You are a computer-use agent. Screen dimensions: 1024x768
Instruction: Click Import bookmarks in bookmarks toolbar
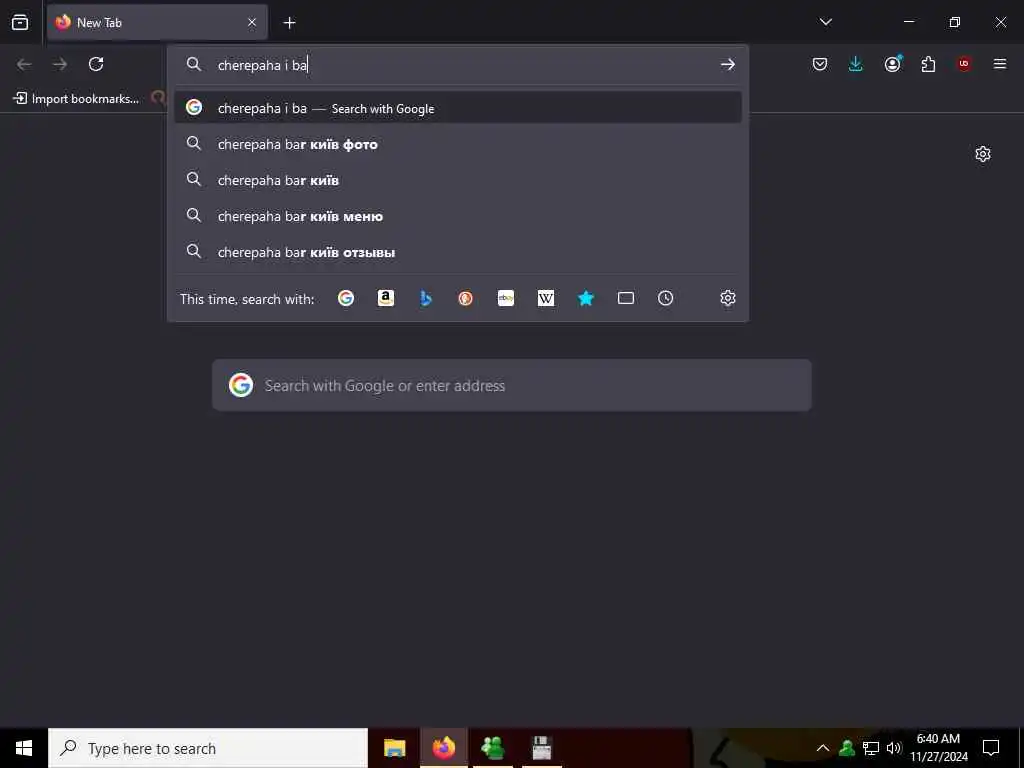[76, 99]
